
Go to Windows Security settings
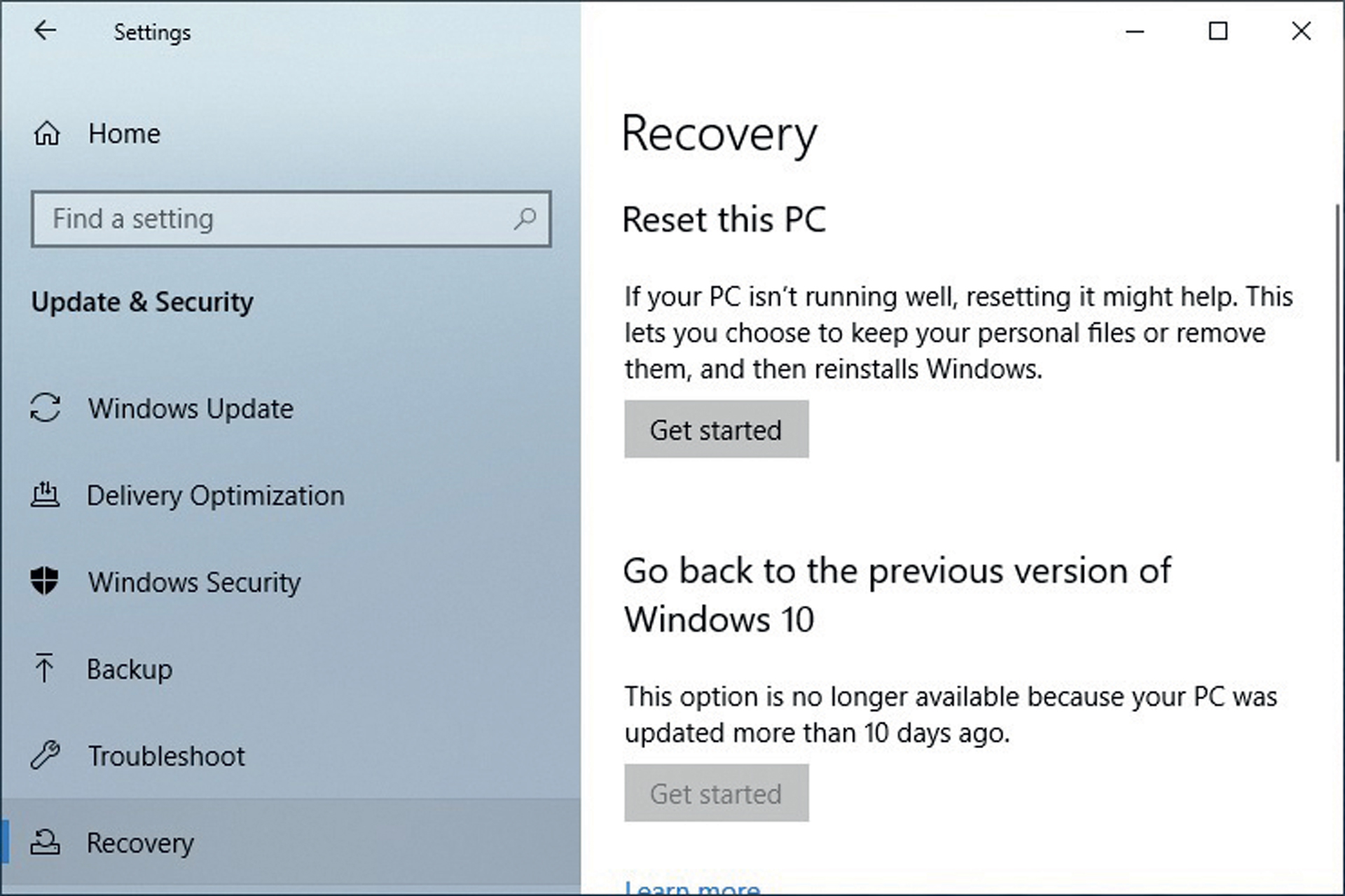pyautogui.click(x=194, y=582)
